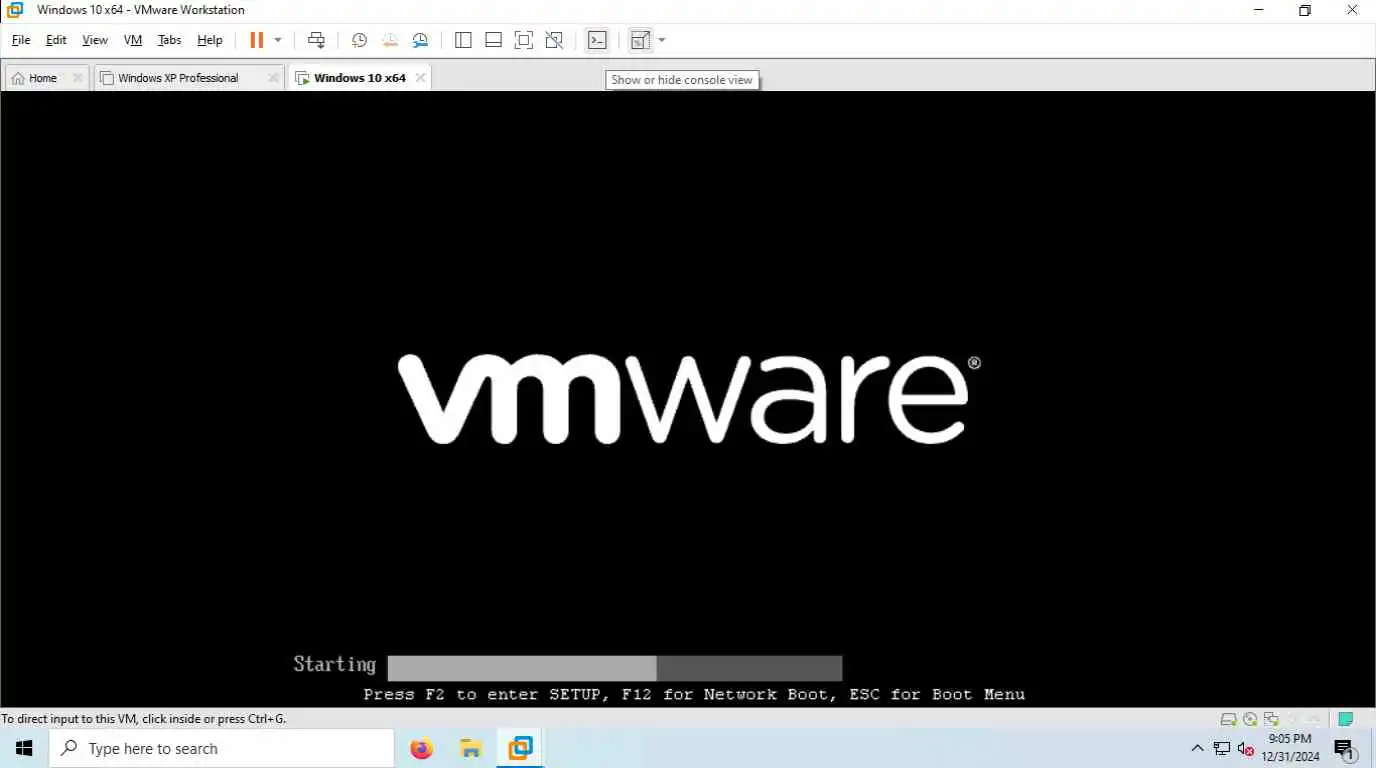Open the power options dropdown arrow
Viewport: 1376px width, 768px height.
point(278,40)
